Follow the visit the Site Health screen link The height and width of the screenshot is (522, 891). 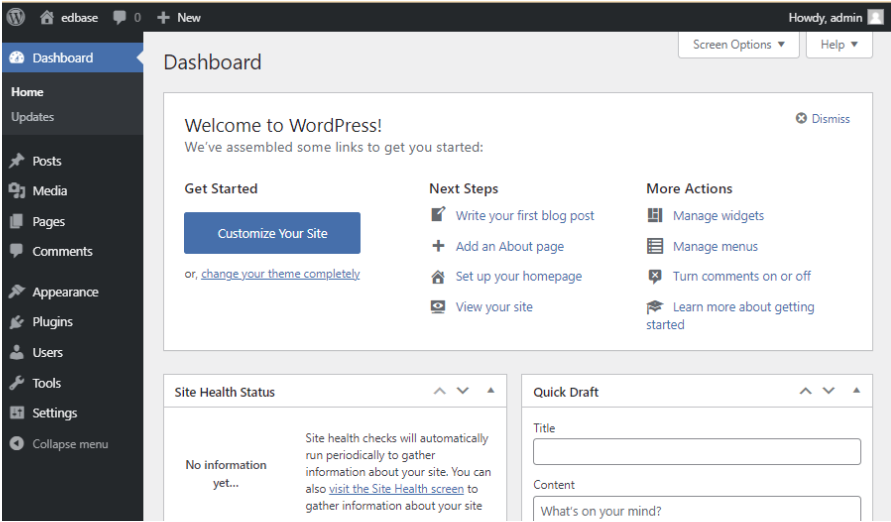(396, 488)
